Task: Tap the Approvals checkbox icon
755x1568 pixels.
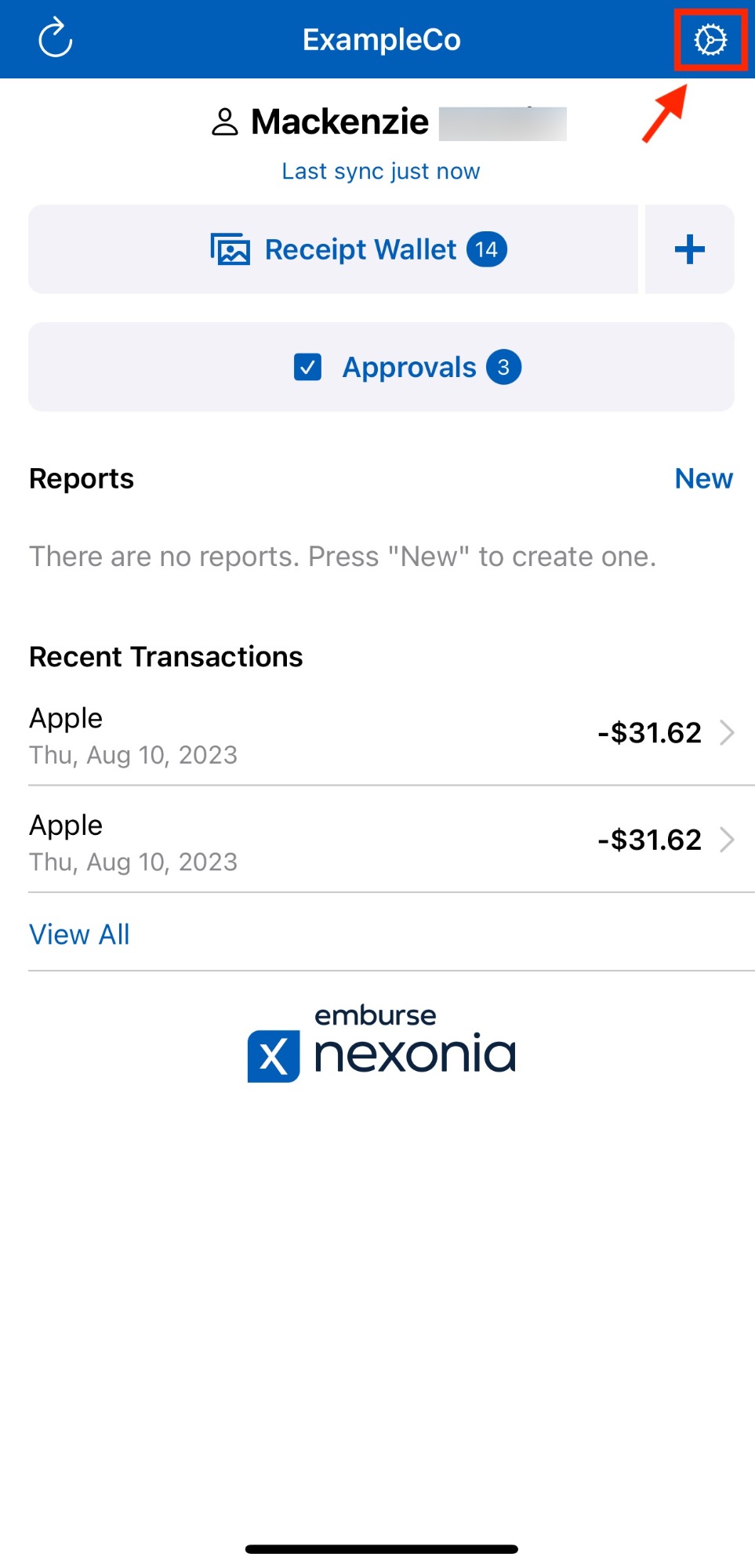Action: (x=307, y=367)
